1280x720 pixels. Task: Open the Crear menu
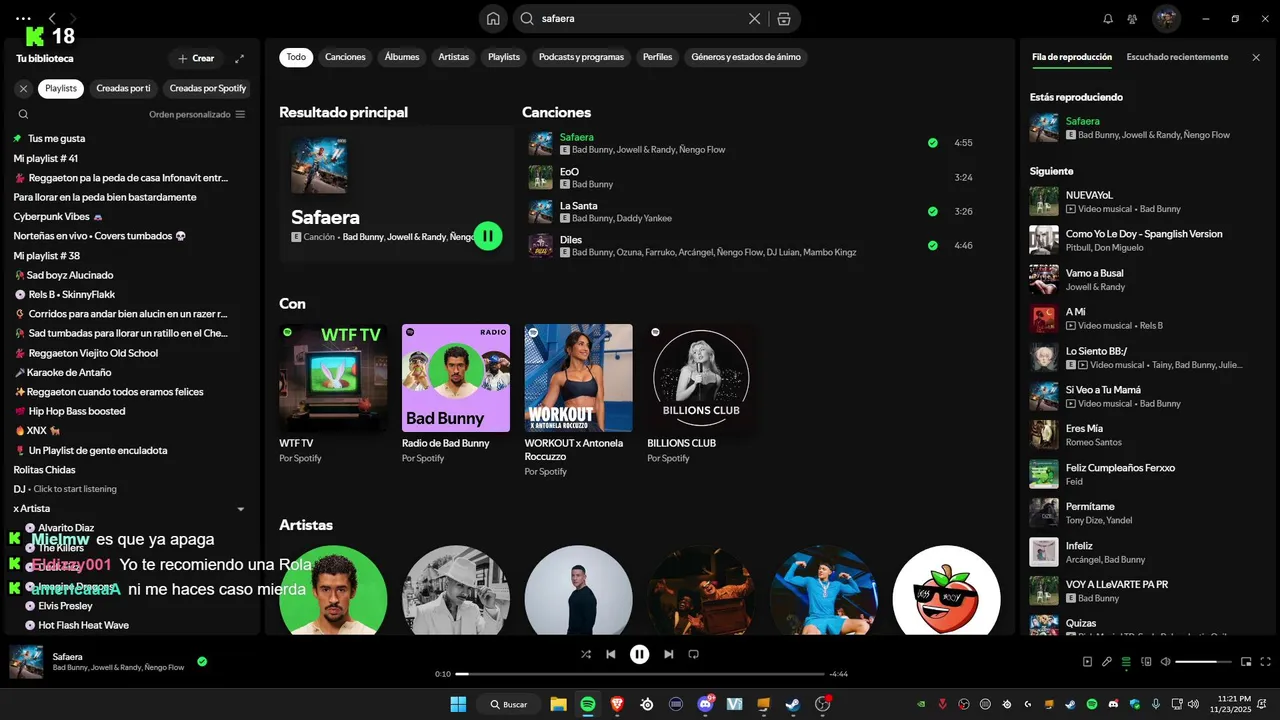pyautogui.click(x=196, y=58)
